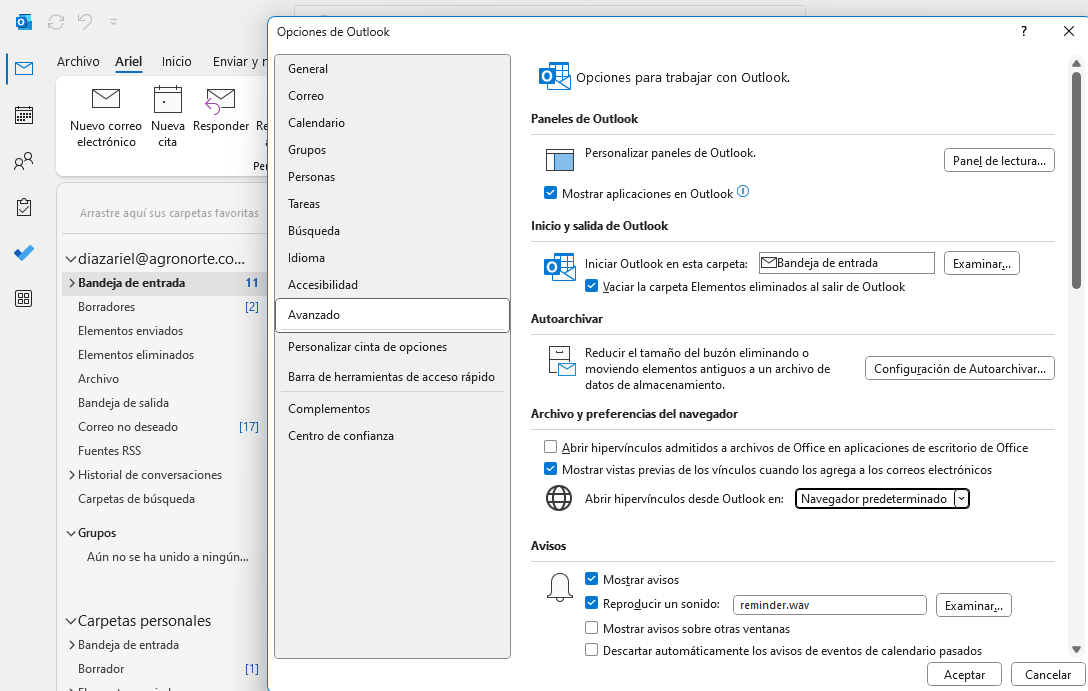
Task: Open quick access toolbar customize arrow
Action: [113, 22]
